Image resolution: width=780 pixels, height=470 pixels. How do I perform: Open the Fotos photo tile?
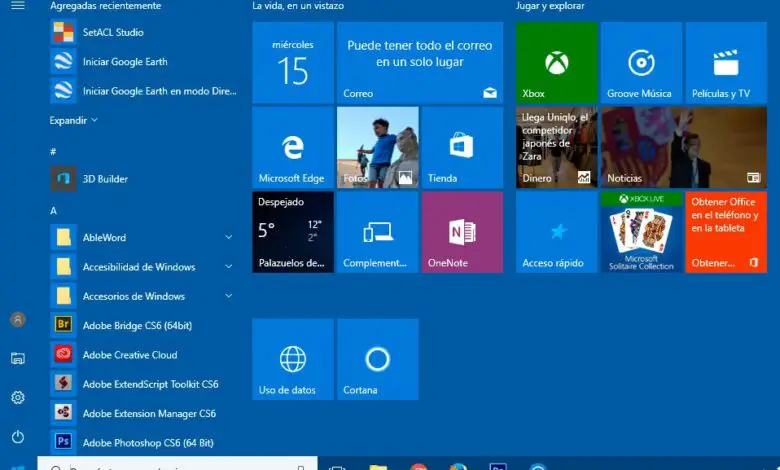[x=378, y=147]
